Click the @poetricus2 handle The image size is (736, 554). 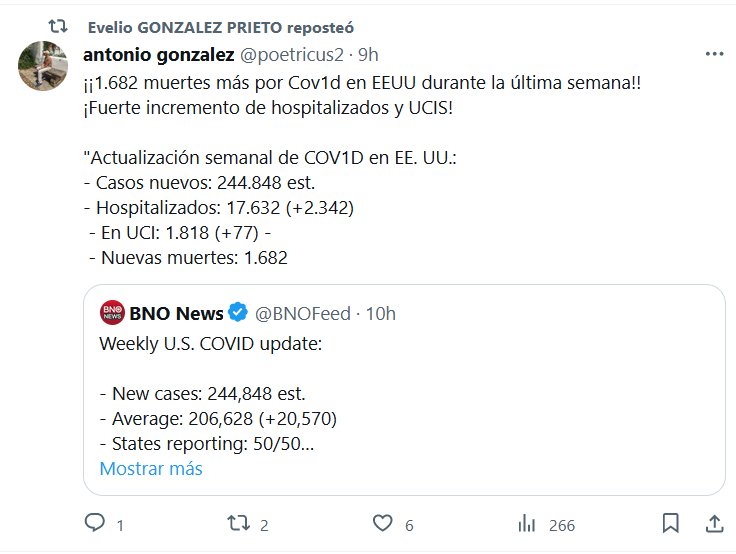[x=292, y=54]
